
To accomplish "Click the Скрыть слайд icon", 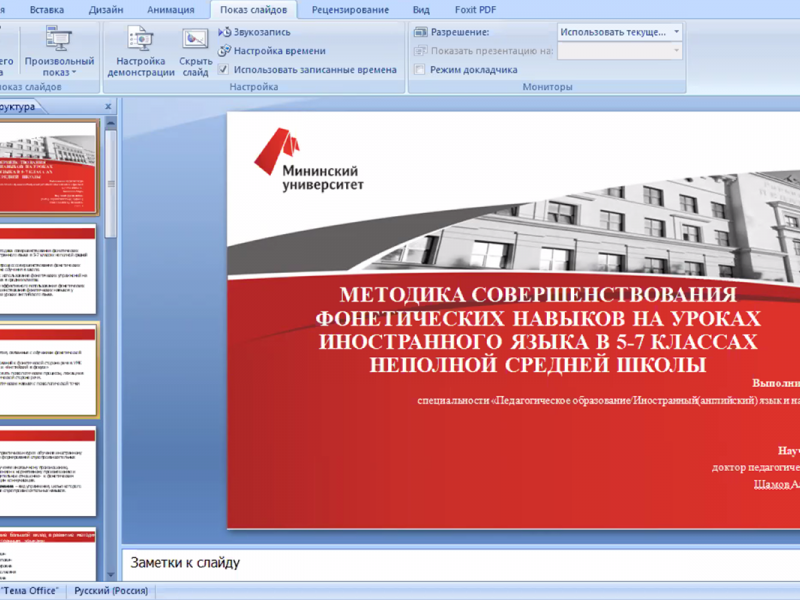I will [195, 40].
